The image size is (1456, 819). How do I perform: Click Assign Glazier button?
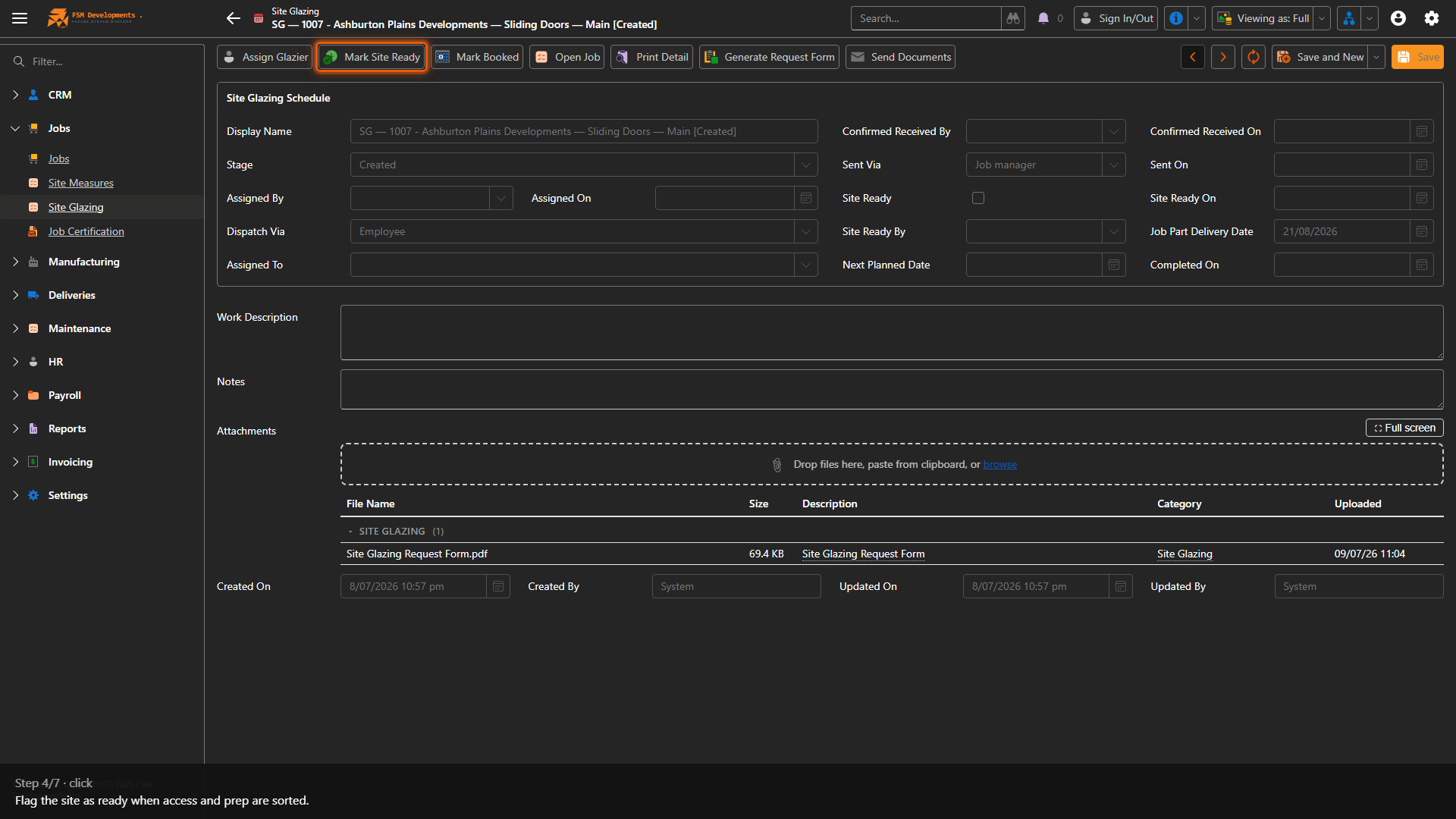(x=265, y=57)
